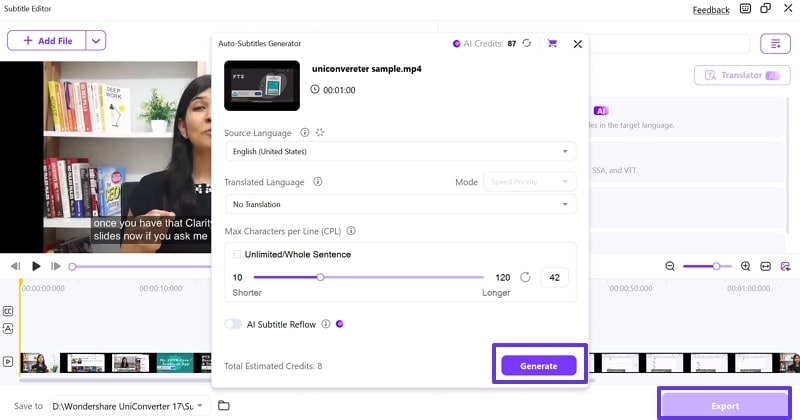Refresh the AI Credits count
This screenshot has width=800, height=420.
[x=527, y=43]
